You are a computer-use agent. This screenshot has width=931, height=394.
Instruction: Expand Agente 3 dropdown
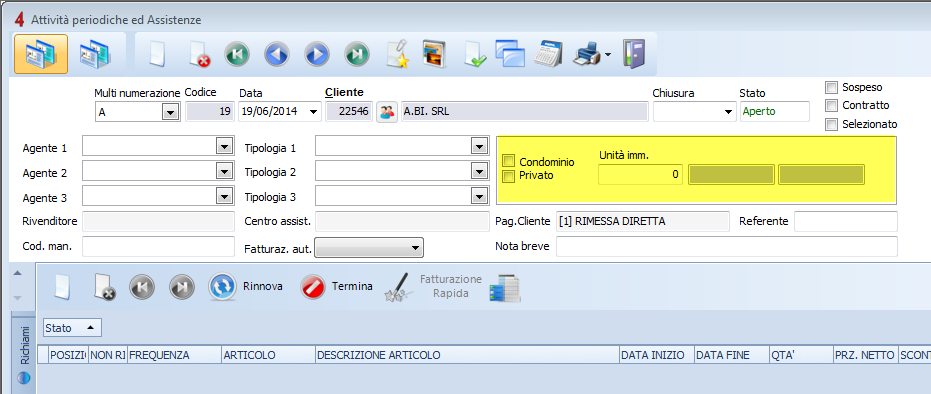point(224,196)
